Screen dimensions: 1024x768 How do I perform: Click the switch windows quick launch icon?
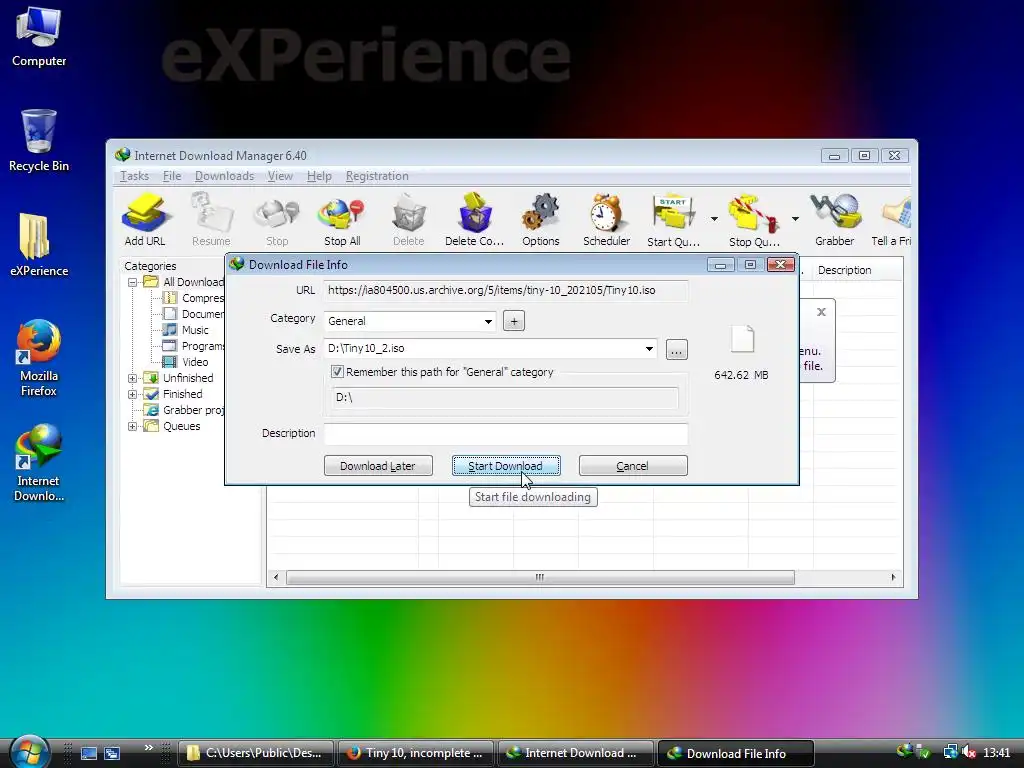point(112,753)
